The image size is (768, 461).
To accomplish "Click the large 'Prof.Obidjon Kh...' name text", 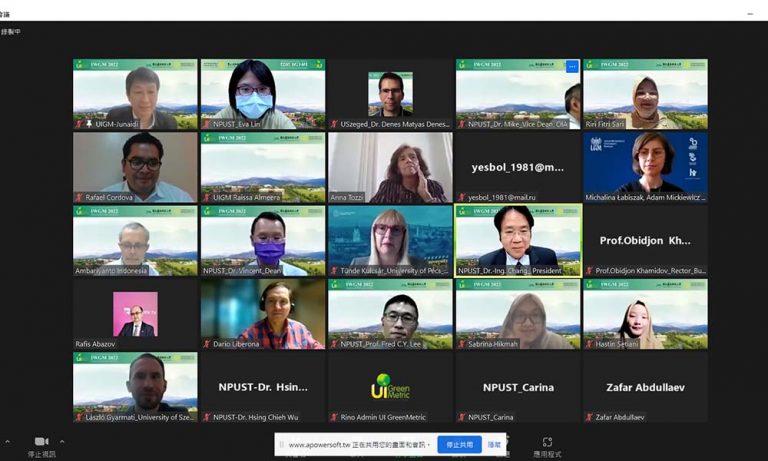I will [645, 241].
